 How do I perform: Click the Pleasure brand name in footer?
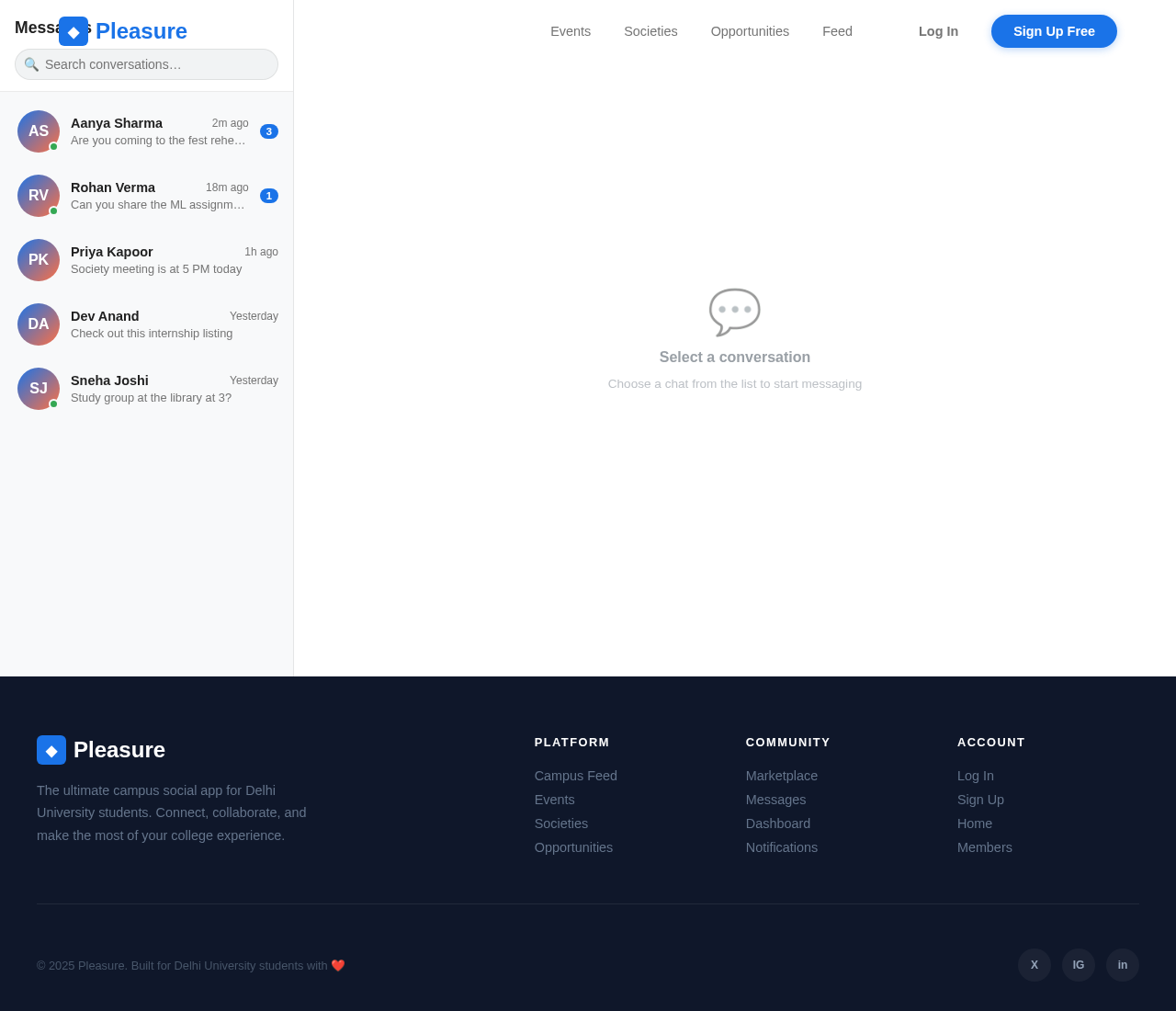pos(119,750)
